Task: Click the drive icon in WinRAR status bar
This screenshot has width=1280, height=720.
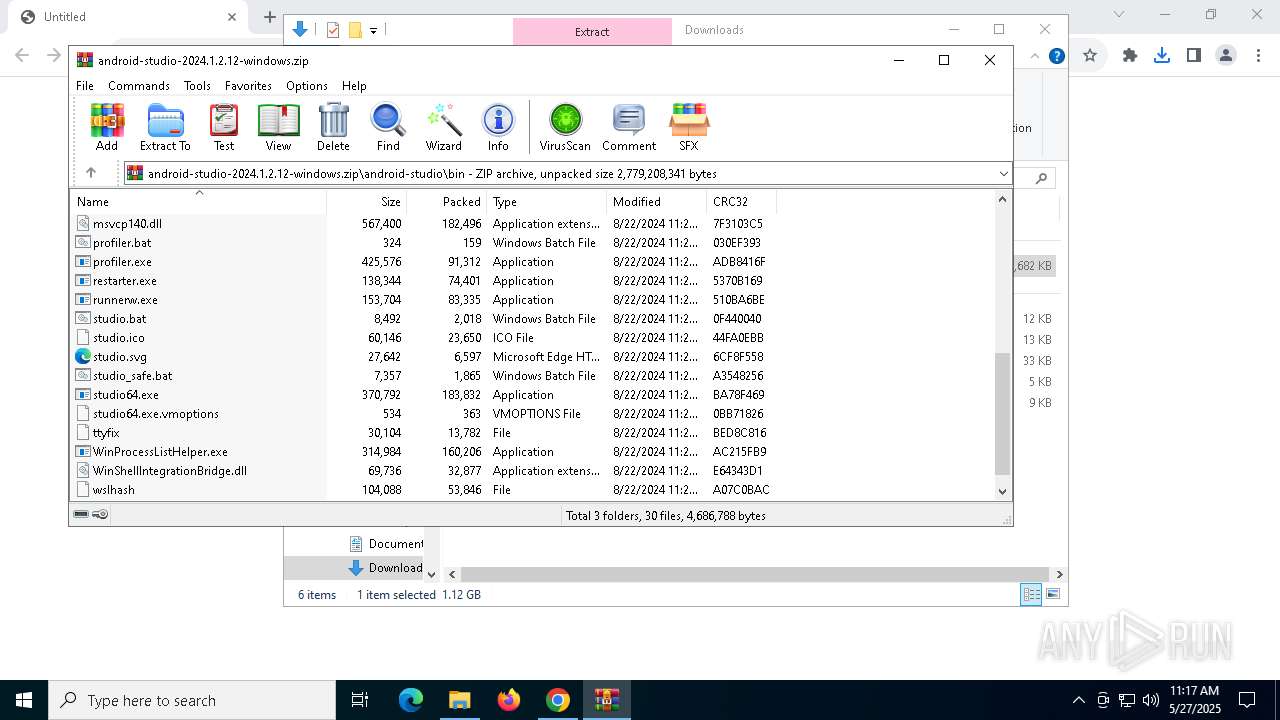Action: 82,514
